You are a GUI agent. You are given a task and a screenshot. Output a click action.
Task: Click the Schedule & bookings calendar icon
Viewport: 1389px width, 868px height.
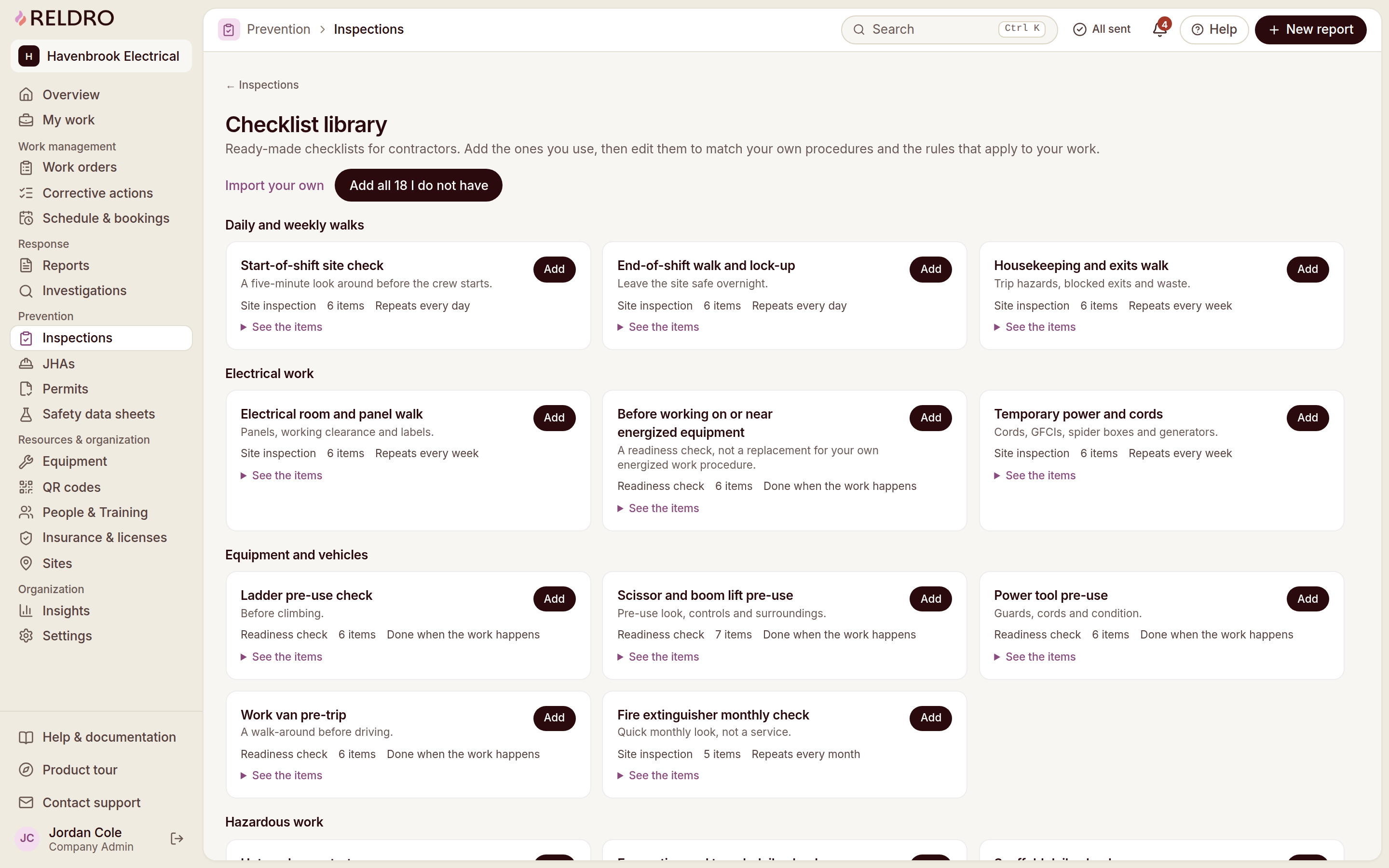coord(26,218)
